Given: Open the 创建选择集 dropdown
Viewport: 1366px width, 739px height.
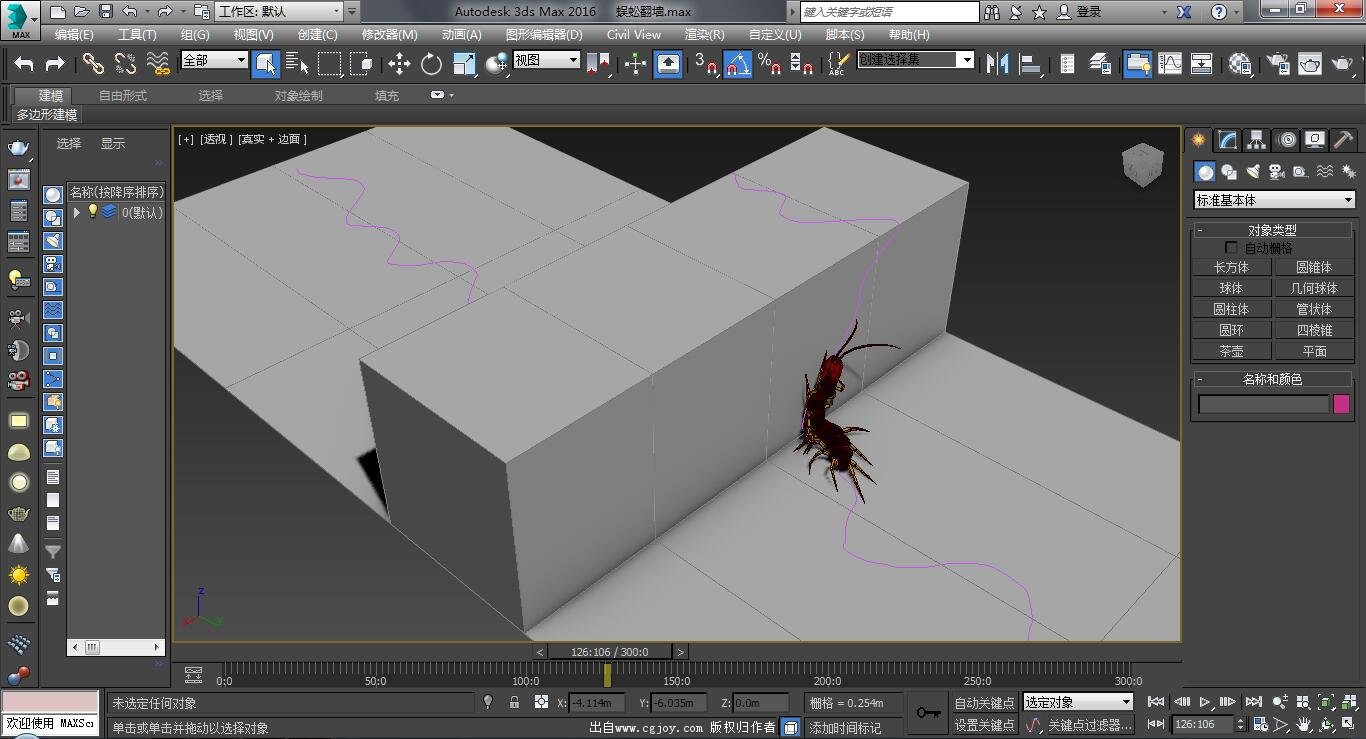Looking at the screenshot, I should [x=915, y=60].
